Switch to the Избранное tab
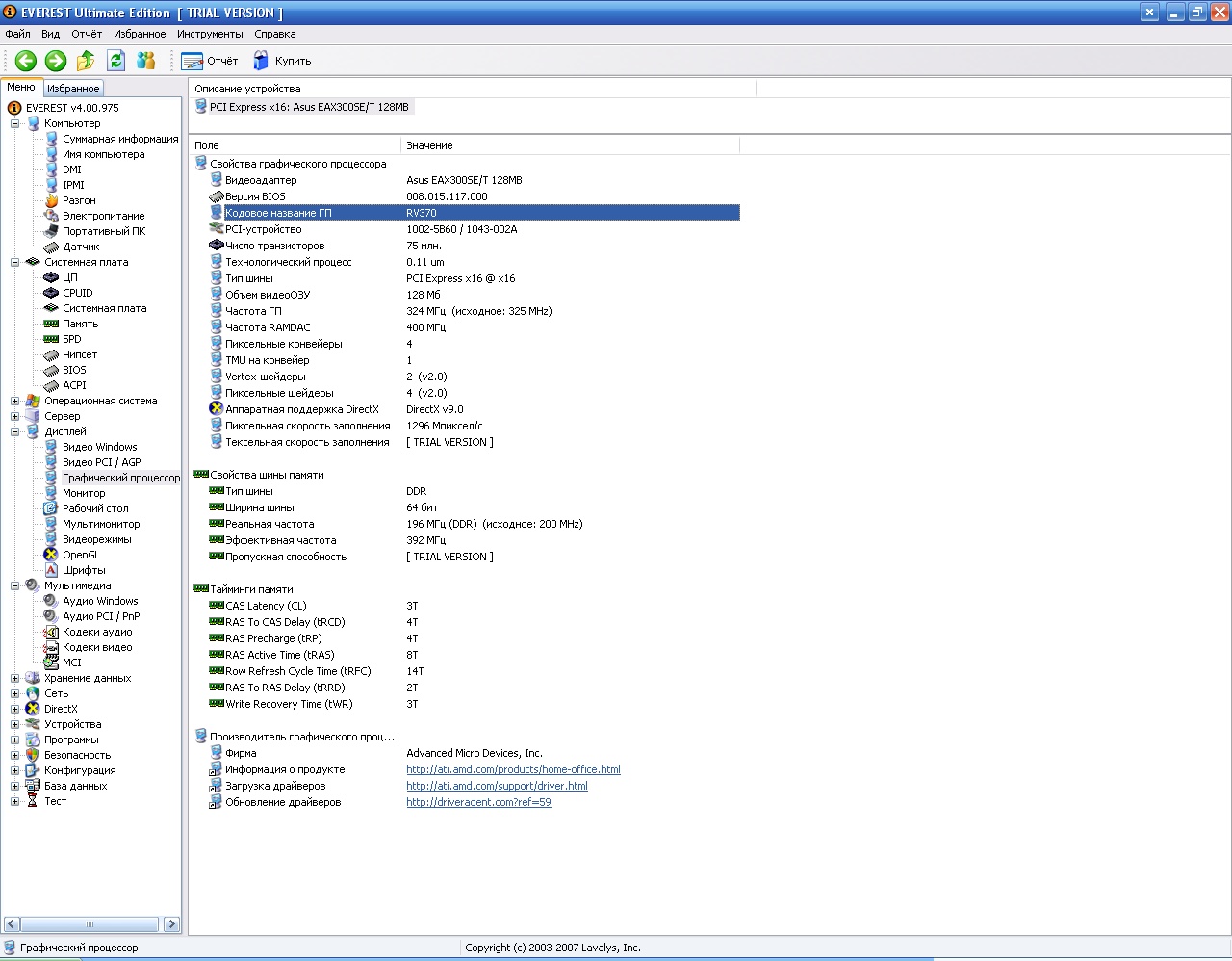This screenshot has height=961, width=1232. pyautogui.click(x=73, y=89)
